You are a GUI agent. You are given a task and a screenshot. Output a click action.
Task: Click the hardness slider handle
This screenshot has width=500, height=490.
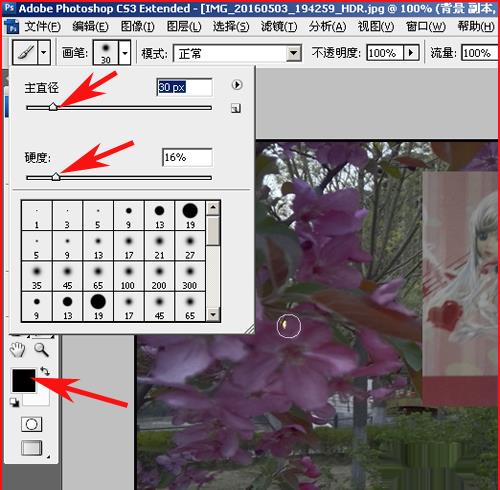coord(56,176)
